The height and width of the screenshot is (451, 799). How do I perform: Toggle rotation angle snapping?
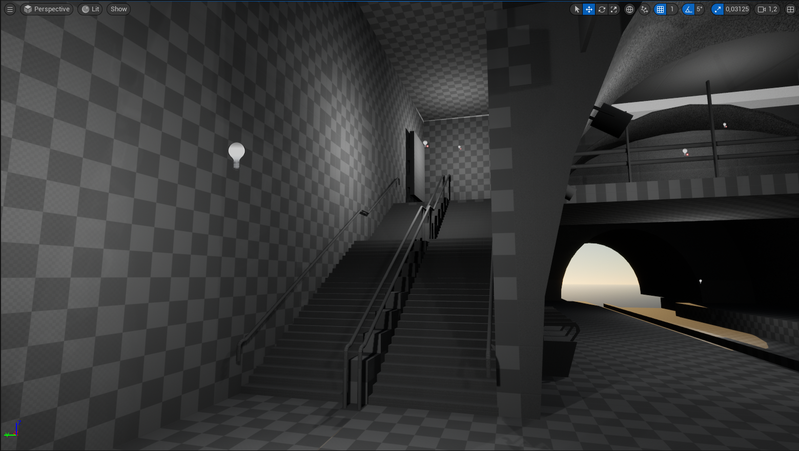tap(688, 9)
